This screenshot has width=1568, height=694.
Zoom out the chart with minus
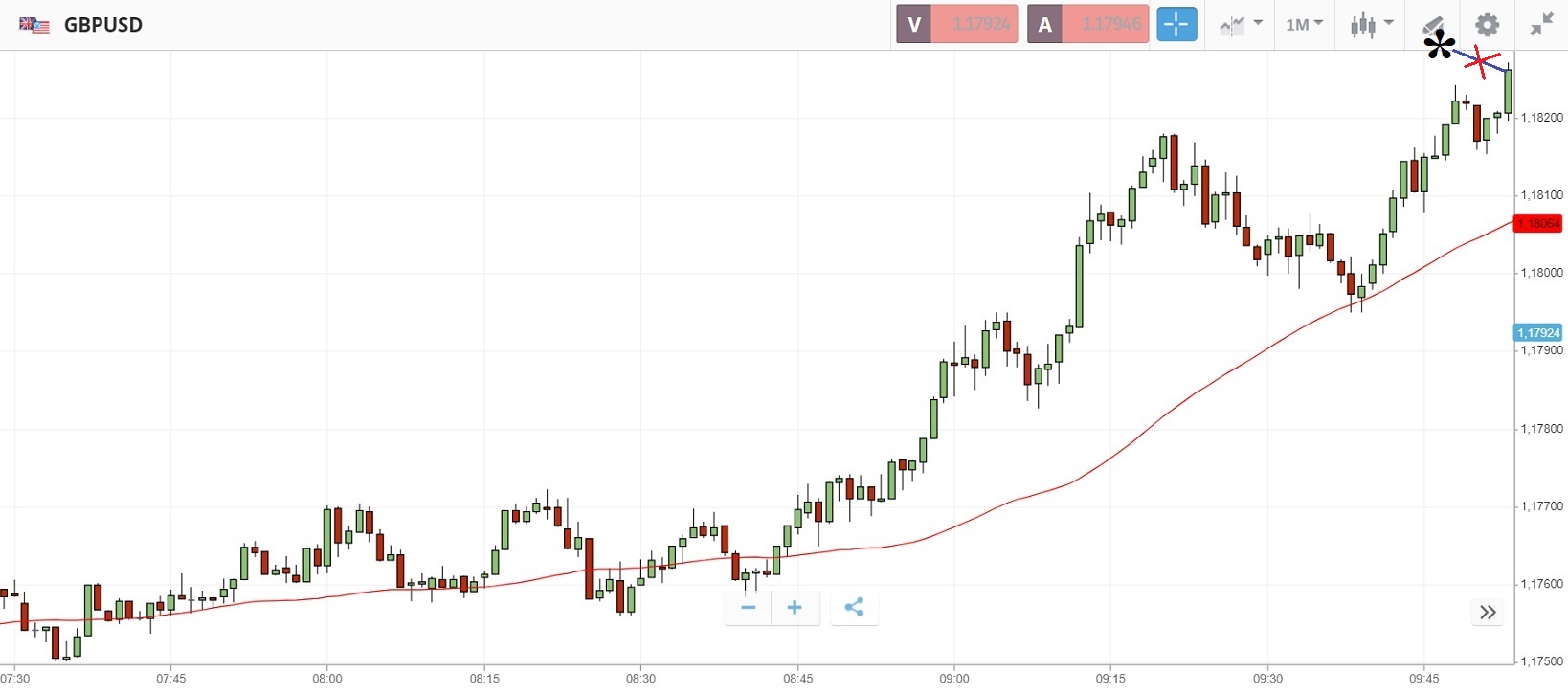(x=749, y=608)
